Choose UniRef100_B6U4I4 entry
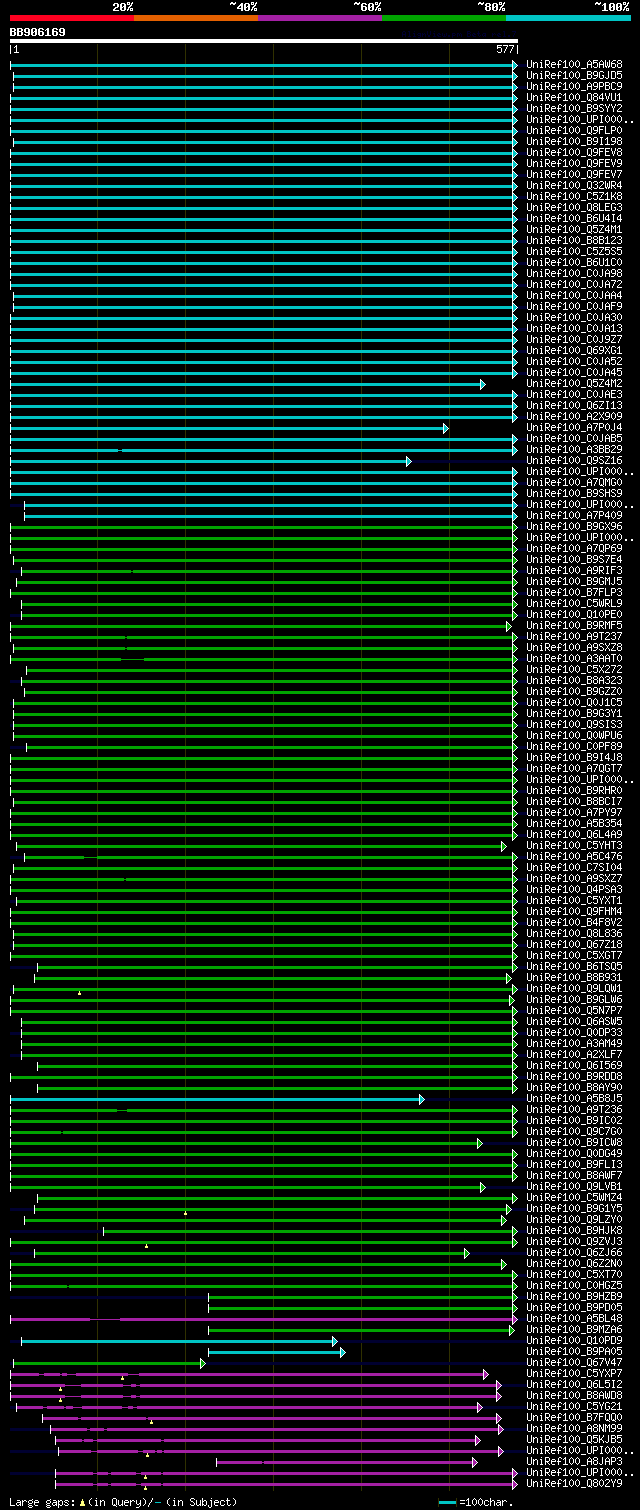 (574, 218)
